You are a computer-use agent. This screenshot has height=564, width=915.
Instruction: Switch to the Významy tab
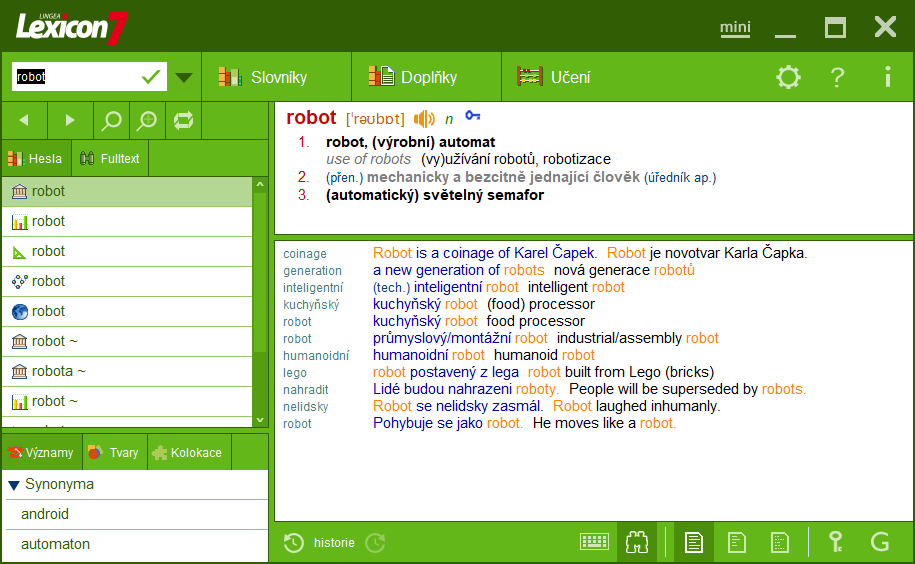(x=41, y=453)
